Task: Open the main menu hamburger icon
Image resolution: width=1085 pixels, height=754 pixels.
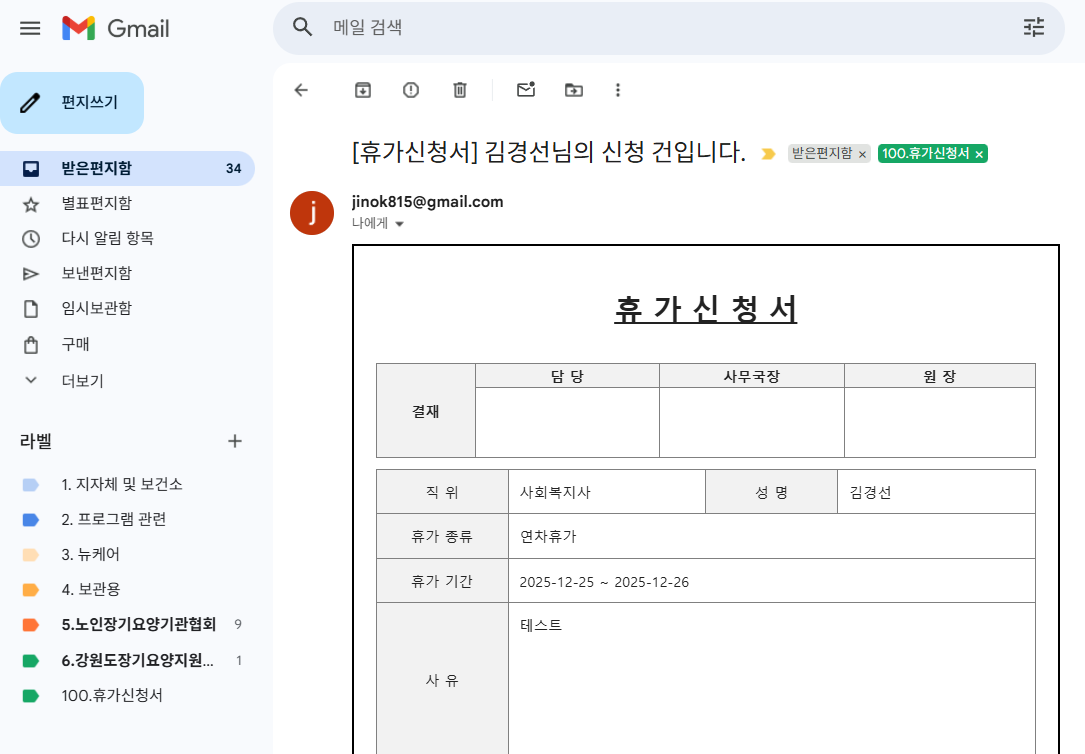Action: (30, 28)
